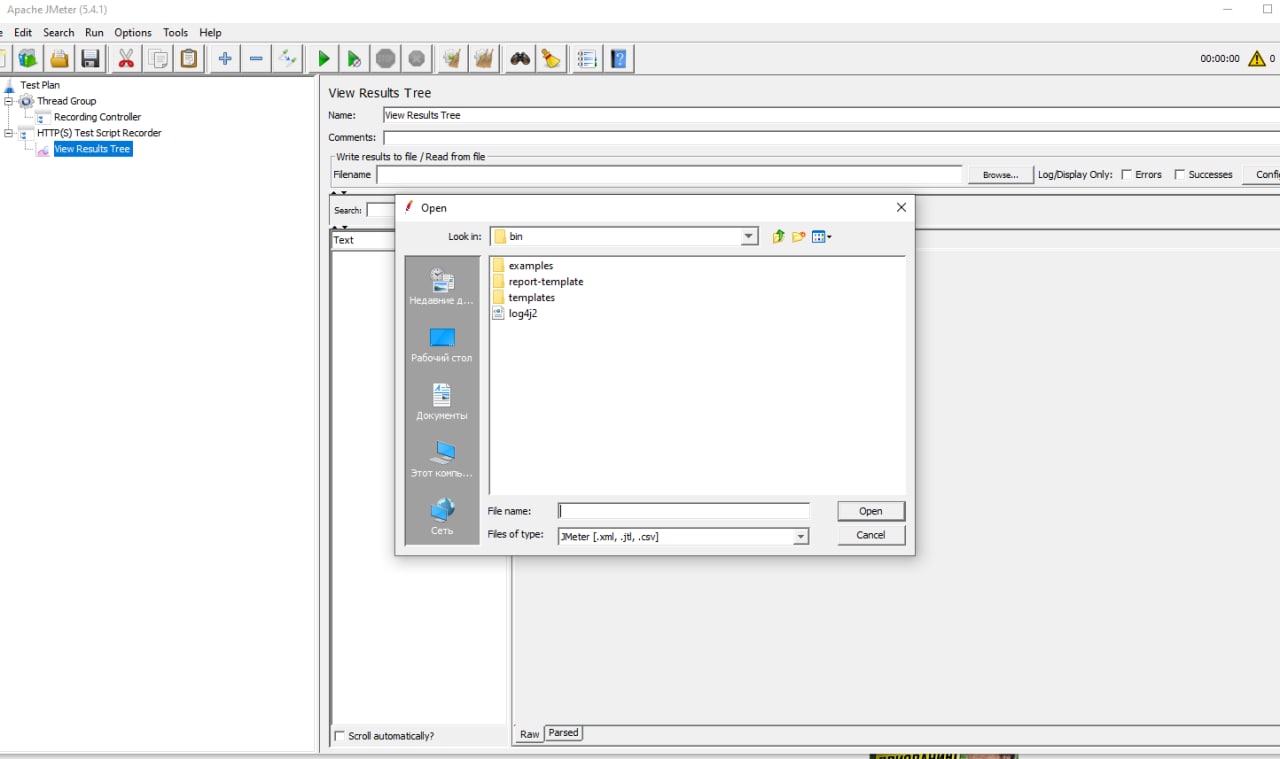Collapse the Thread Group tree node
Screen dimensions: 1280x759
pos(9,101)
